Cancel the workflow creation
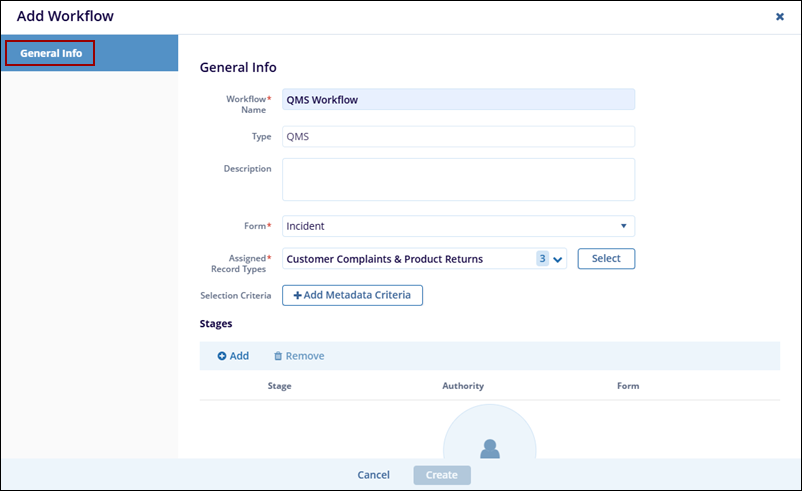 [373, 475]
